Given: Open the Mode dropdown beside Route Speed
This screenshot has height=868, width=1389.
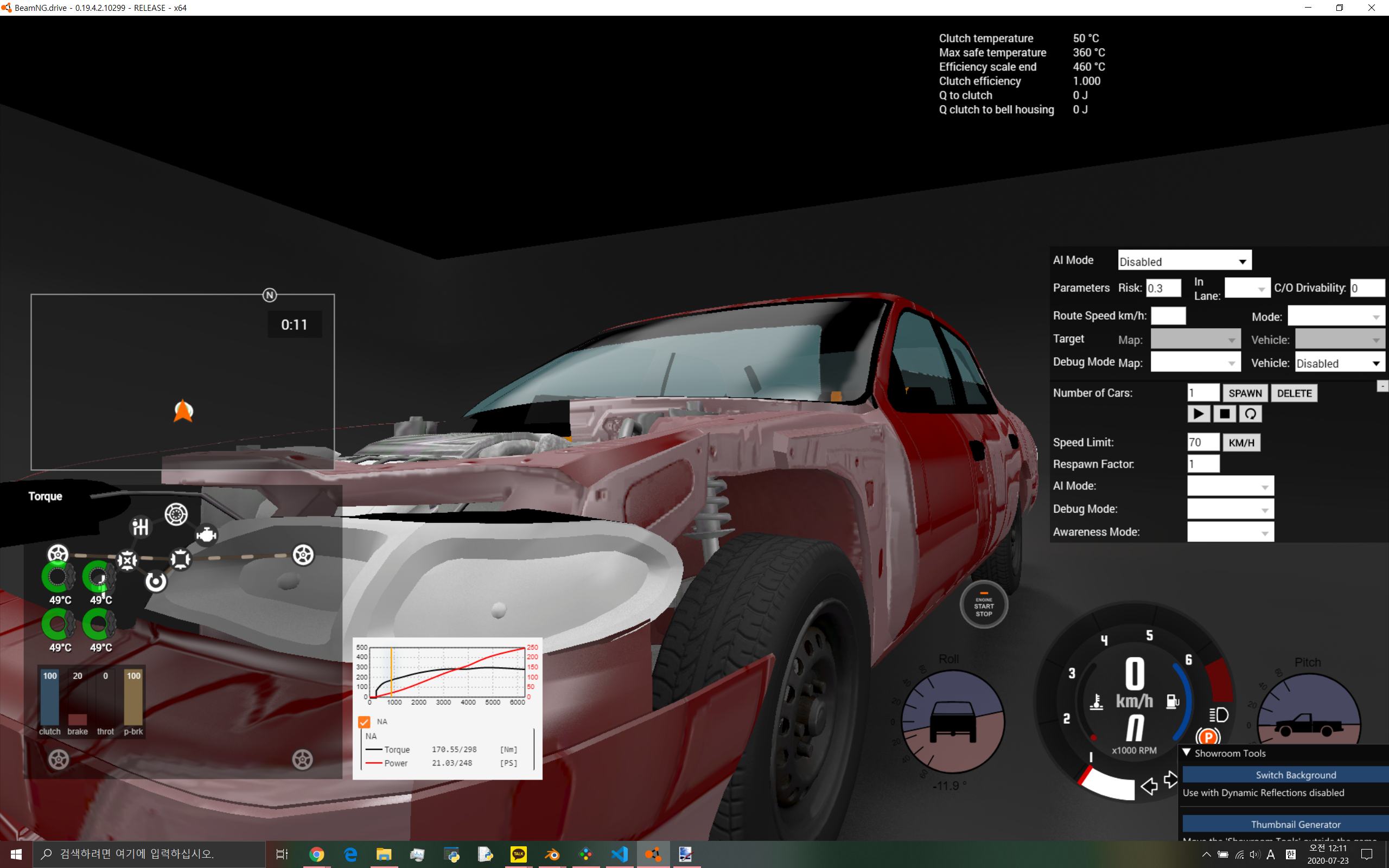Looking at the screenshot, I should (1336, 316).
